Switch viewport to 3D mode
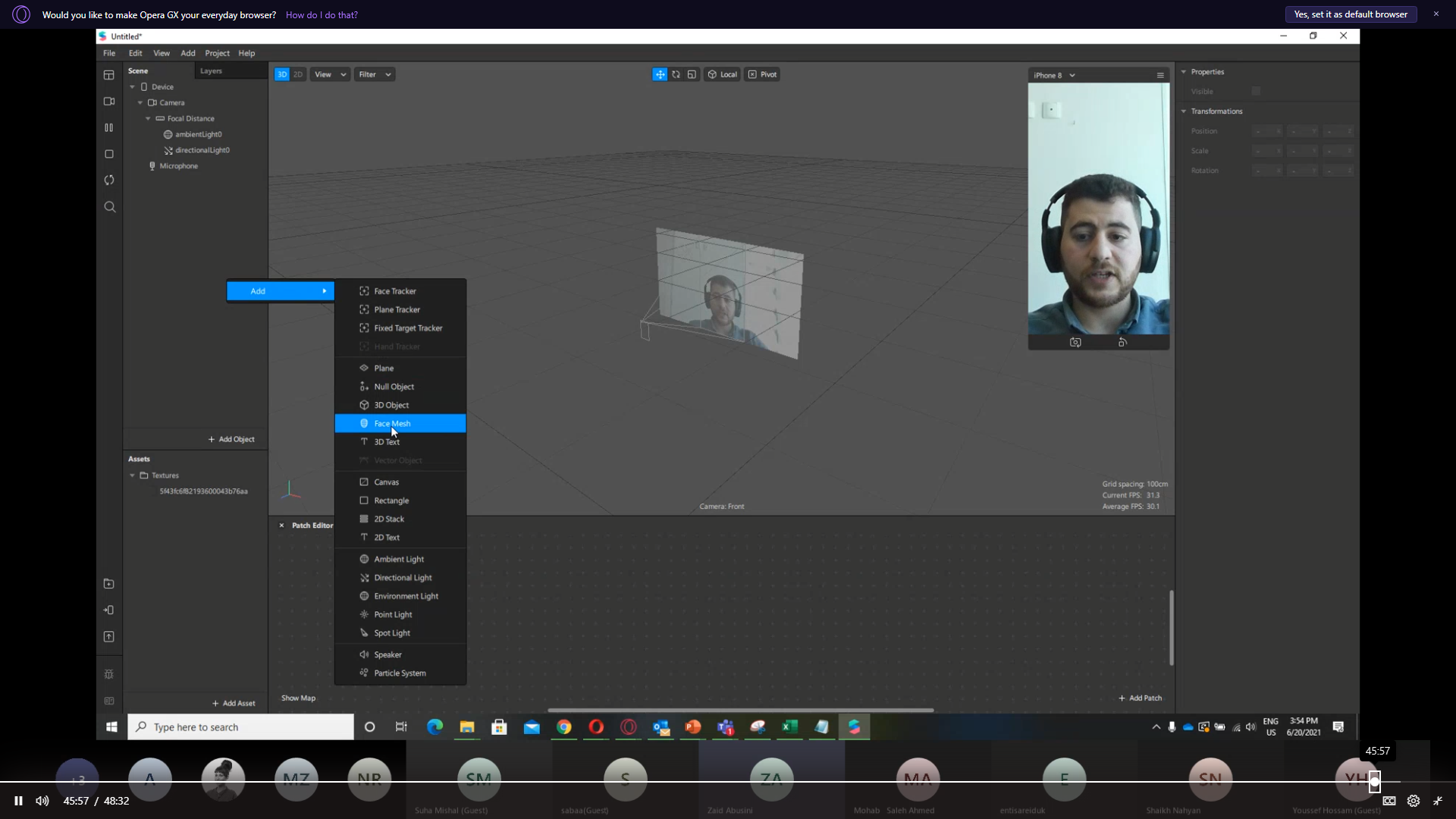 pos(282,74)
